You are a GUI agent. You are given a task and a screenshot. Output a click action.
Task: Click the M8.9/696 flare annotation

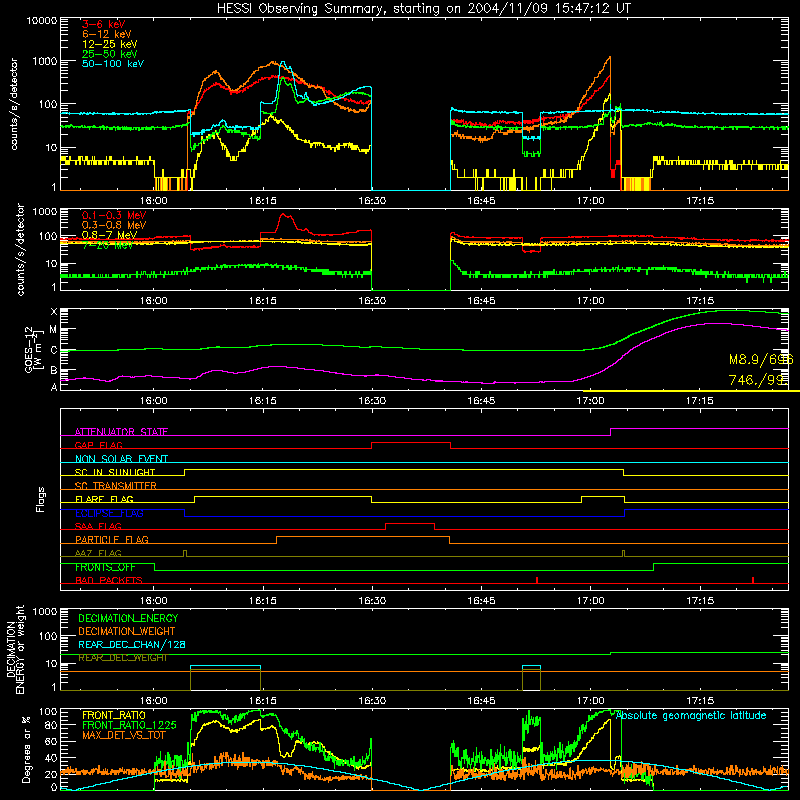click(x=761, y=360)
